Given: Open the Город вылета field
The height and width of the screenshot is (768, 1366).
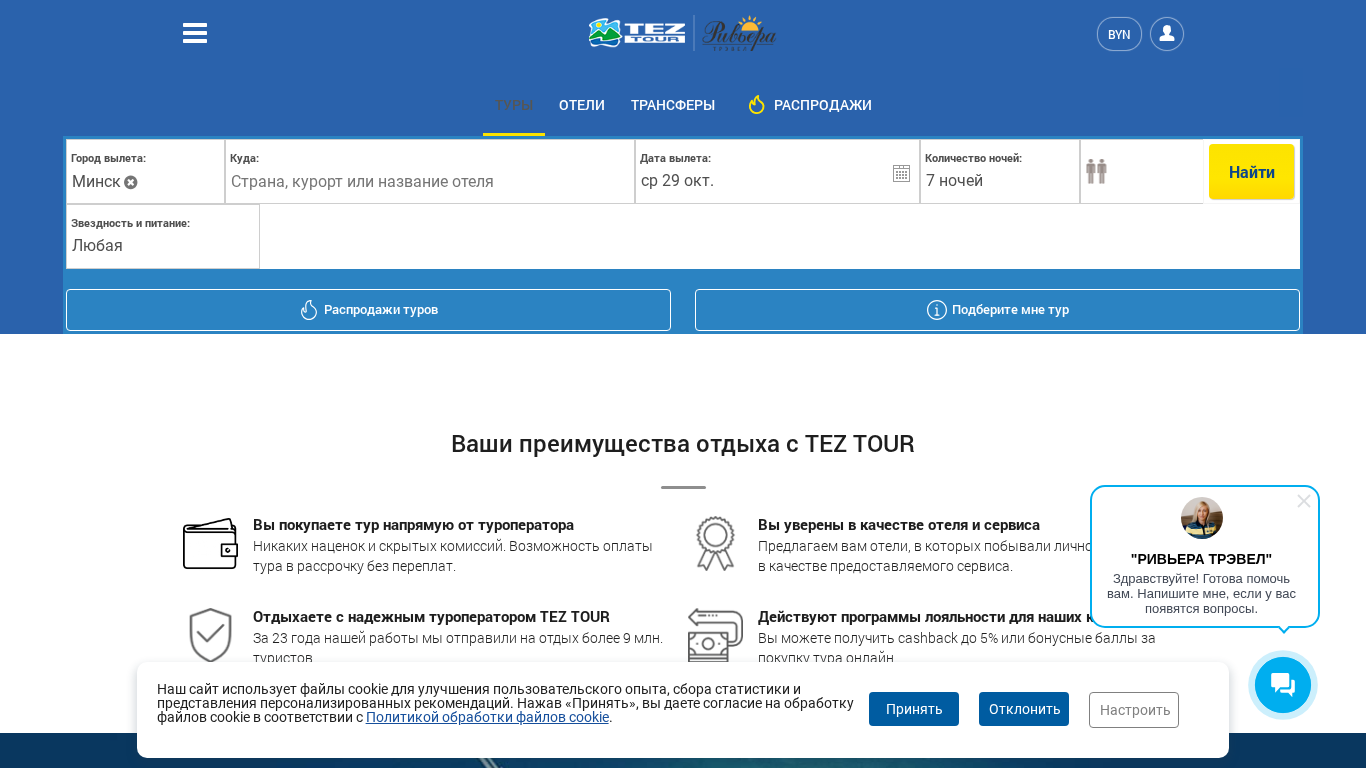Looking at the screenshot, I should (145, 172).
